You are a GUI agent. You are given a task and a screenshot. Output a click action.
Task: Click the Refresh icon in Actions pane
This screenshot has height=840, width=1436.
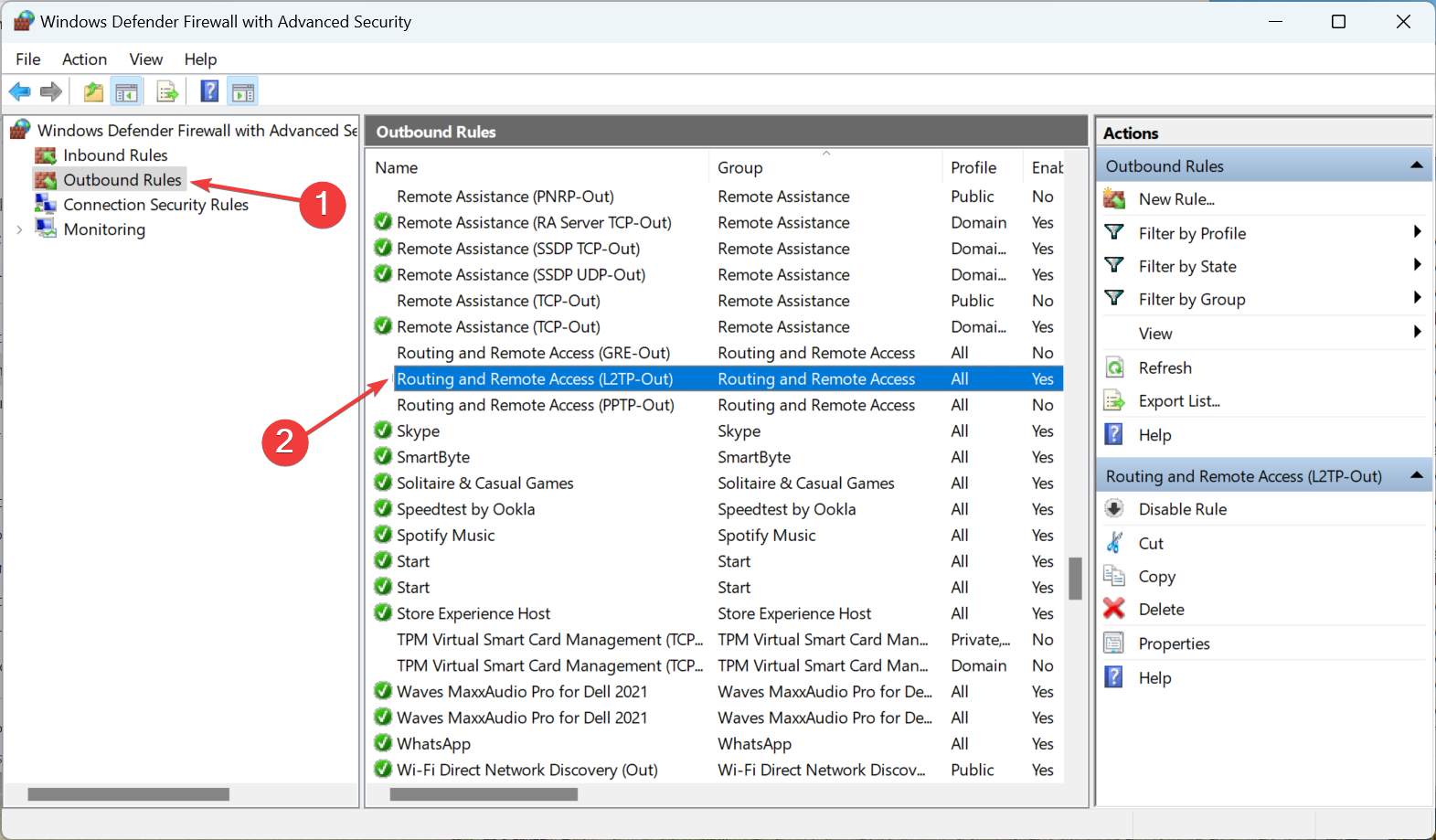pyautogui.click(x=1114, y=367)
